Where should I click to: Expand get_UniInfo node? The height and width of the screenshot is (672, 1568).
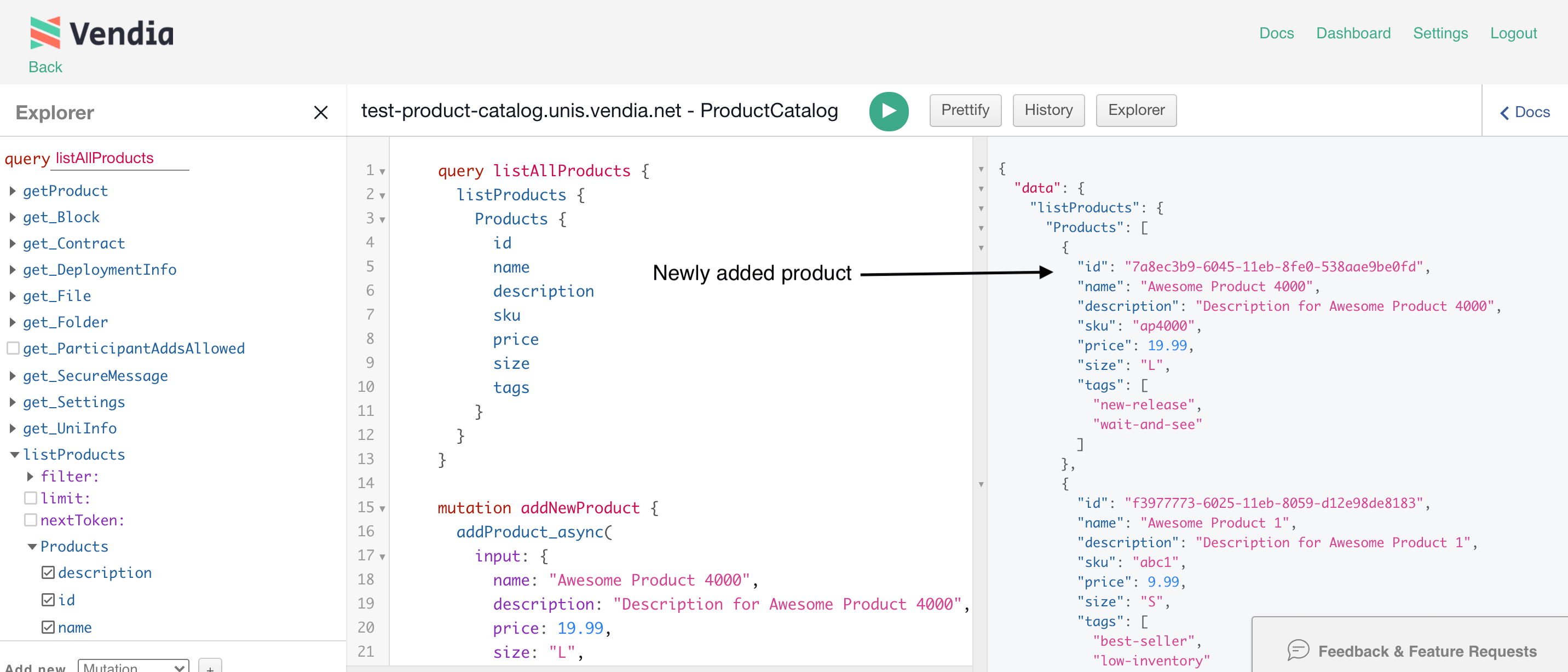(x=12, y=428)
